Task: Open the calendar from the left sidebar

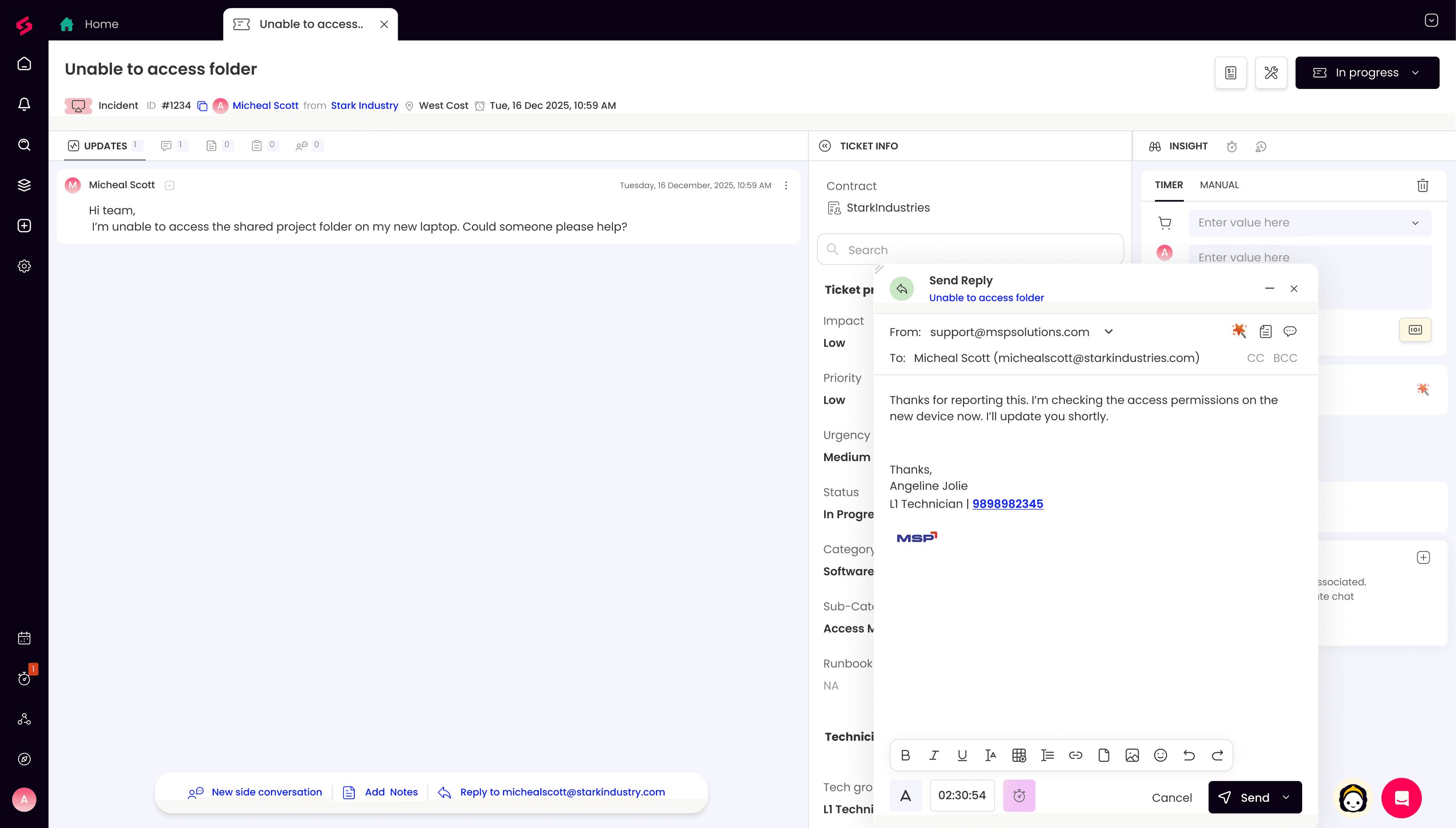Action: click(24, 638)
